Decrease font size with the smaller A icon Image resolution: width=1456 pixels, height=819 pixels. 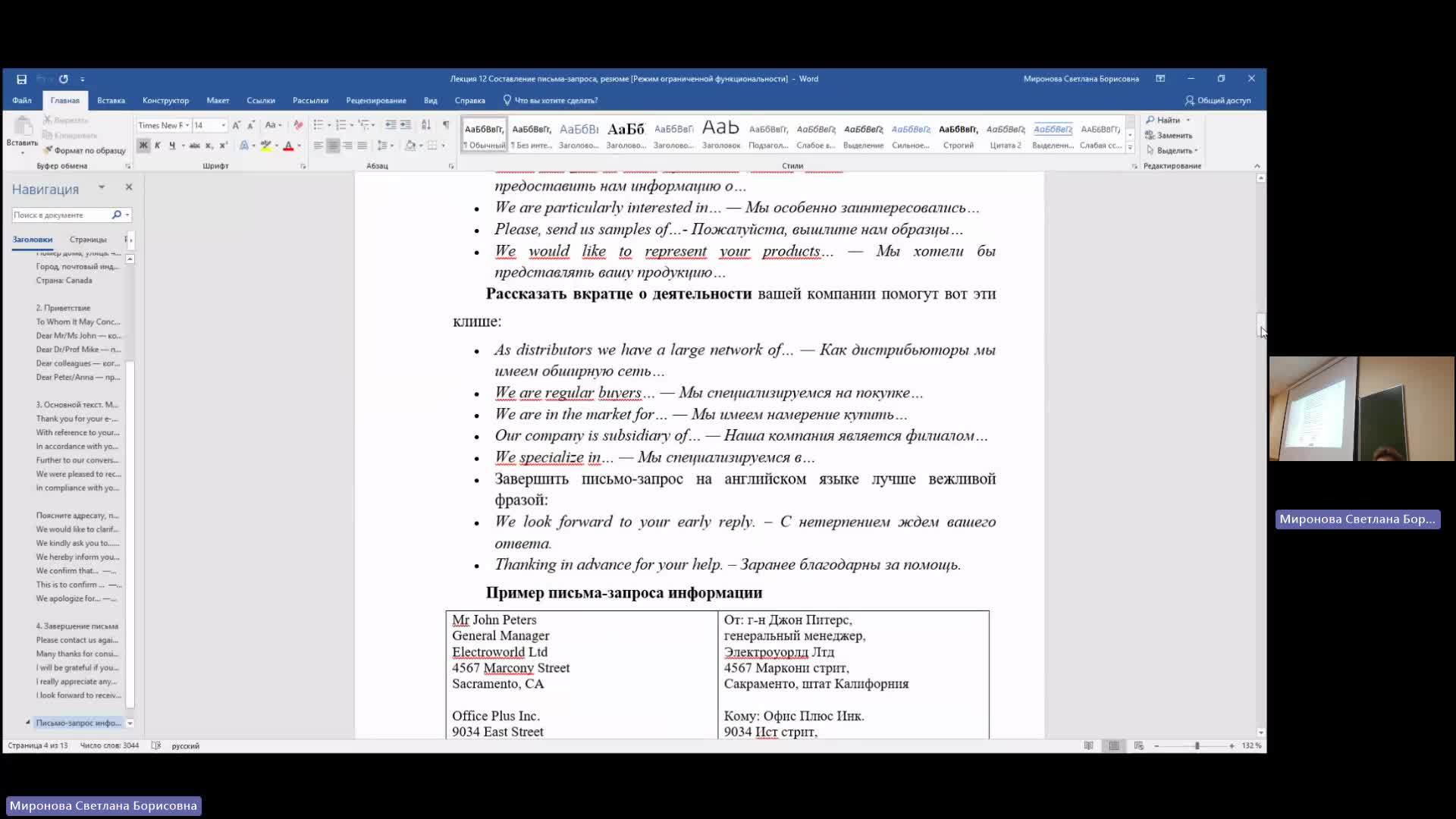(x=250, y=125)
